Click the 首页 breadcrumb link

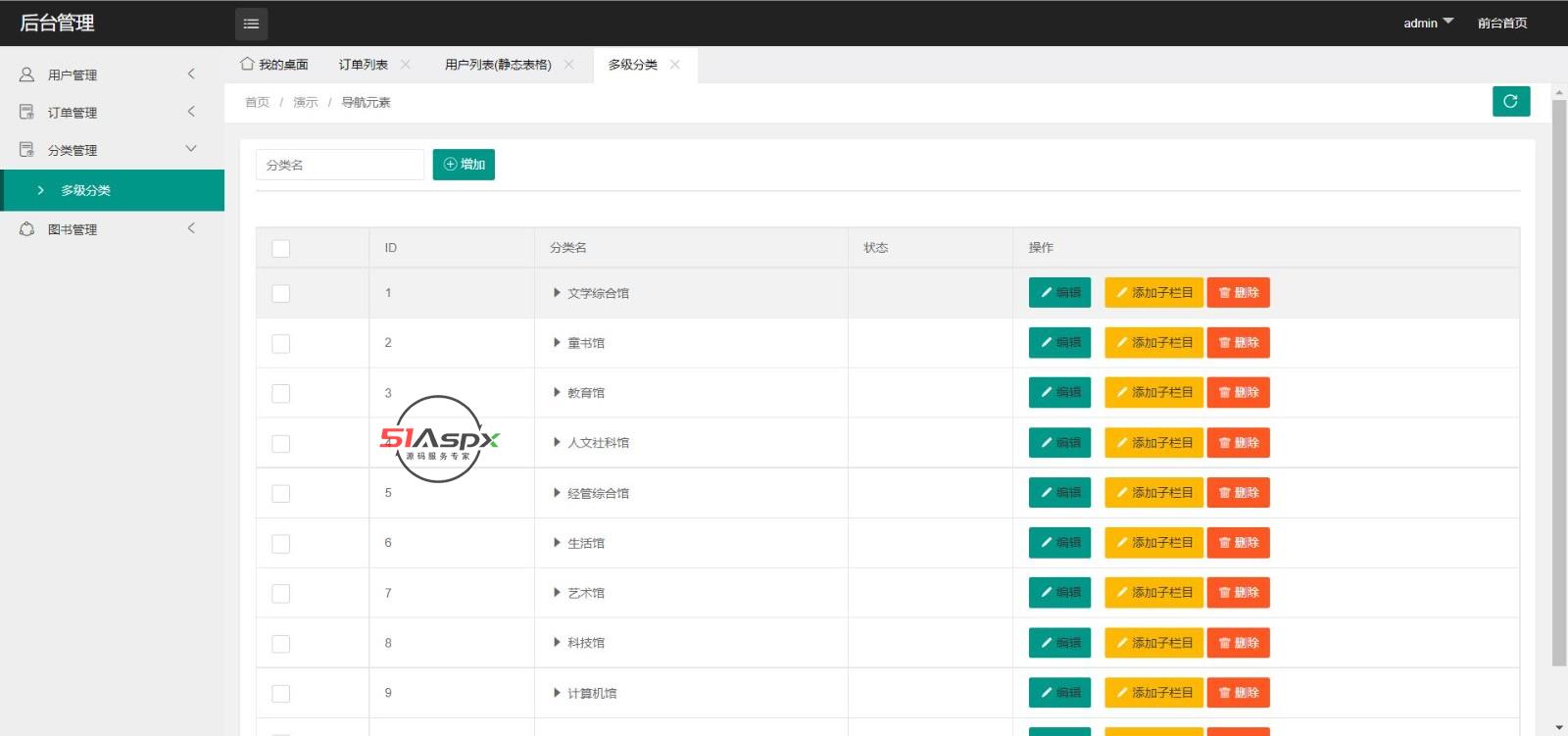pos(257,102)
